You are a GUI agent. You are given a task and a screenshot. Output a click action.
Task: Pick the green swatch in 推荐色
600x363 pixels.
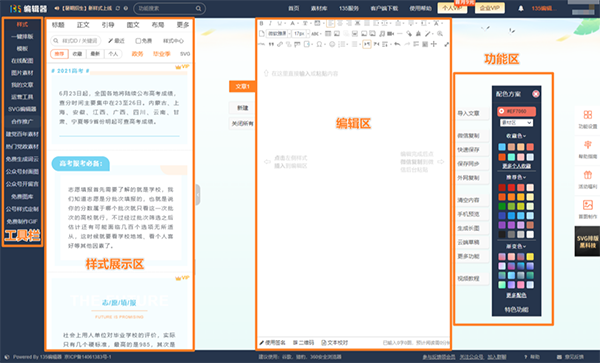click(x=502, y=206)
